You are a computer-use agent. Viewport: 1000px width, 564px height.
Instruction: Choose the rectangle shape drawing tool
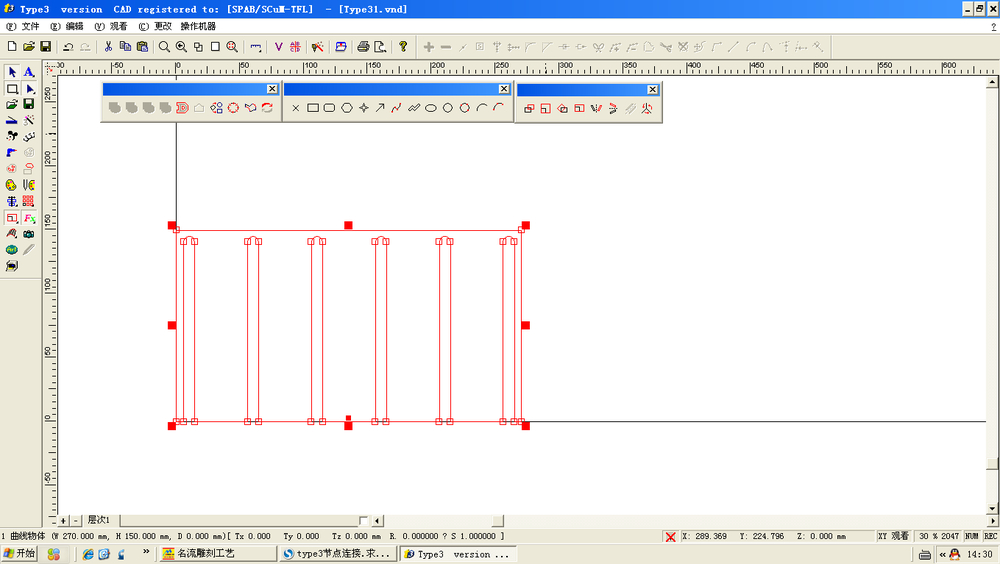pos(313,108)
